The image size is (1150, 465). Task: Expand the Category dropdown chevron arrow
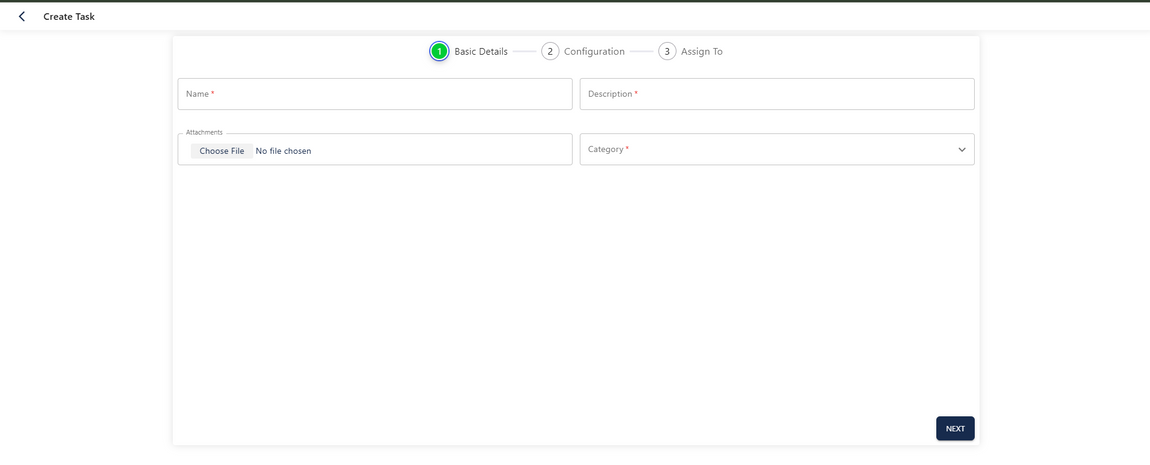click(x=962, y=150)
